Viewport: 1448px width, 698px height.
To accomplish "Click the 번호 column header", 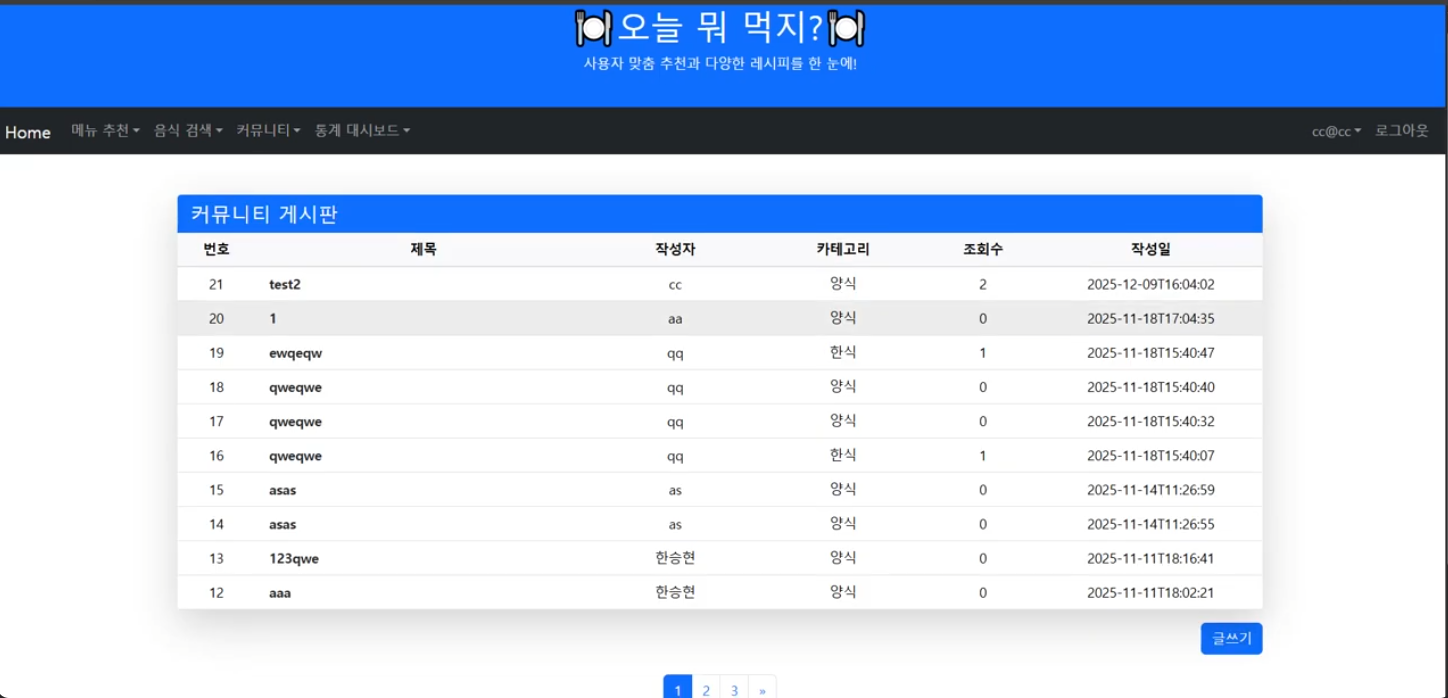I will pyautogui.click(x=217, y=250).
